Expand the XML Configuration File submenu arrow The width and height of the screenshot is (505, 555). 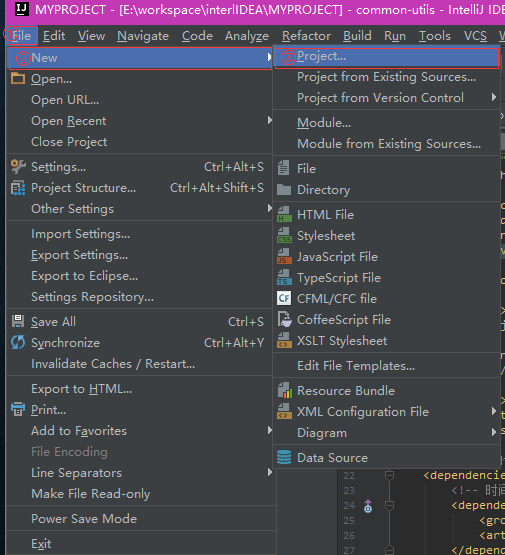[494, 411]
